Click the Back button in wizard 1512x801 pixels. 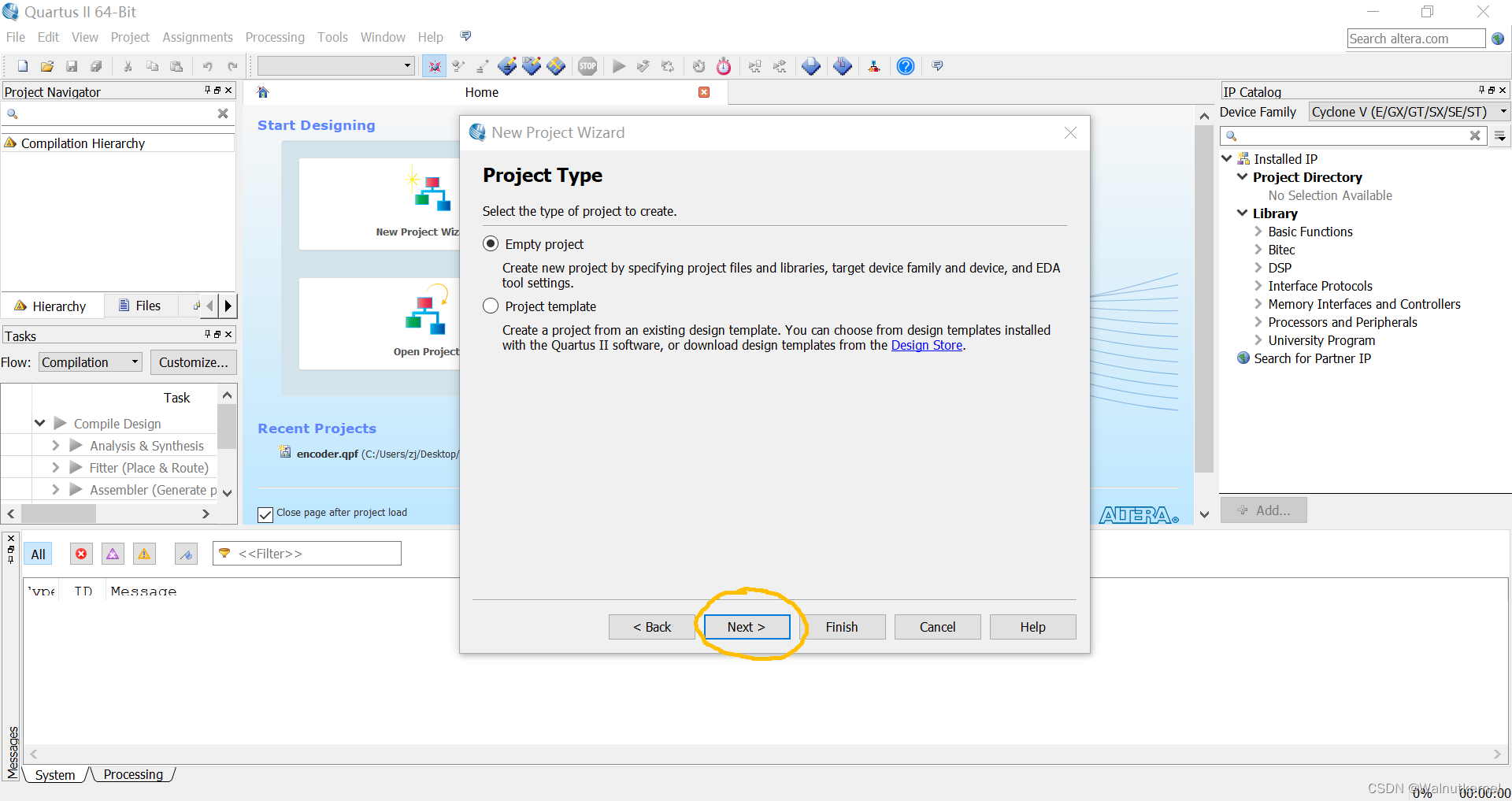tap(652, 627)
